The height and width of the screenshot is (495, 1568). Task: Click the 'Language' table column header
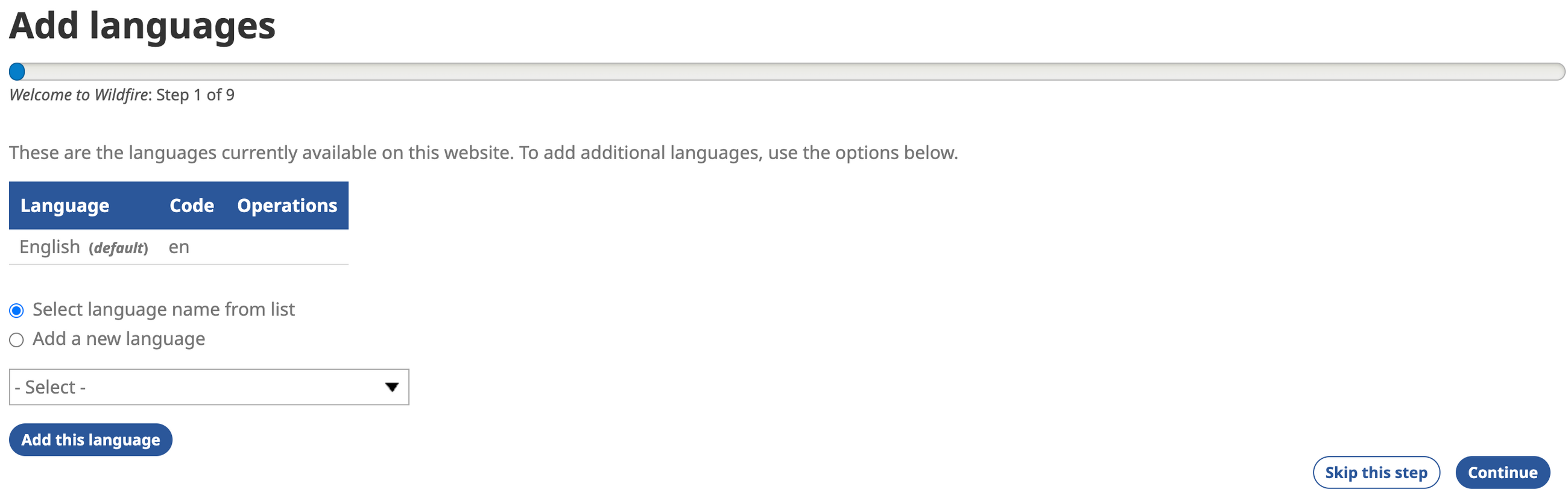click(x=65, y=206)
